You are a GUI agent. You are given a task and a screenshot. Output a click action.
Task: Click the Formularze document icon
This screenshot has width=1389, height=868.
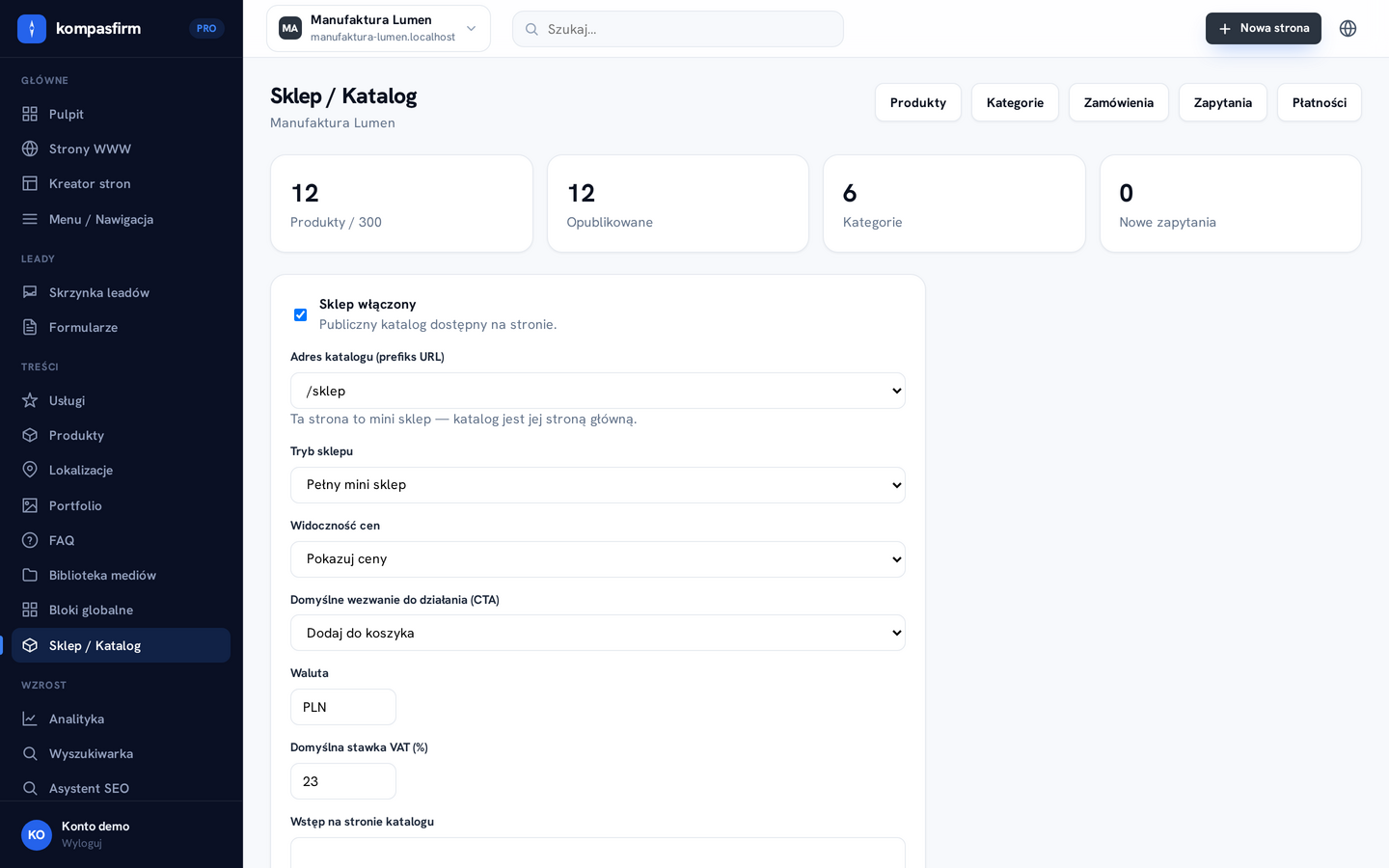(30, 327)
